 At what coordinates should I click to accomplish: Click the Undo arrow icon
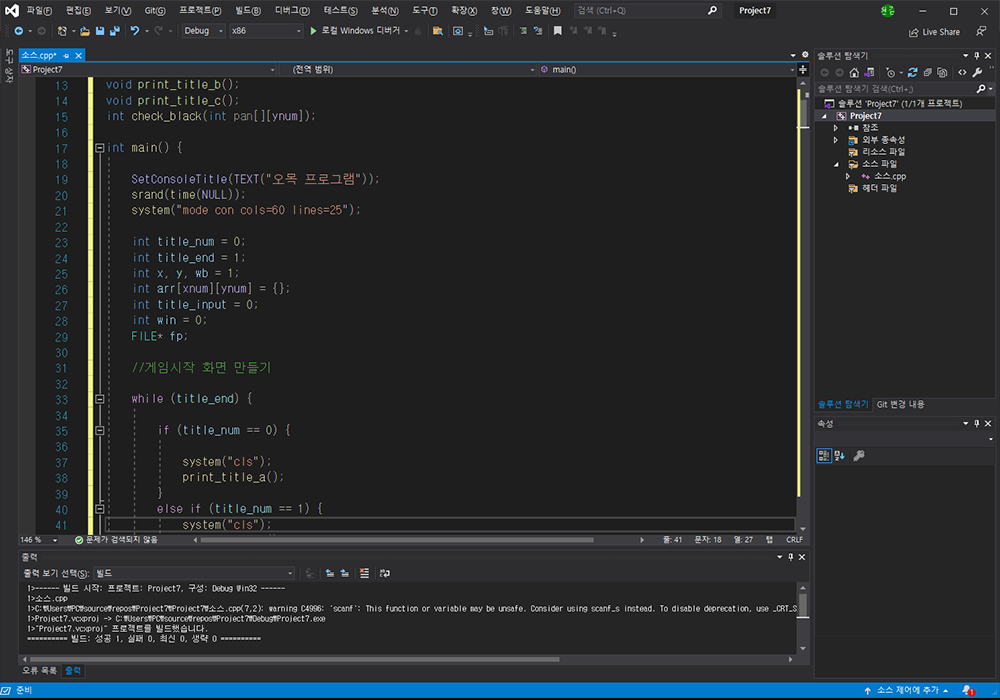point(135,31)
